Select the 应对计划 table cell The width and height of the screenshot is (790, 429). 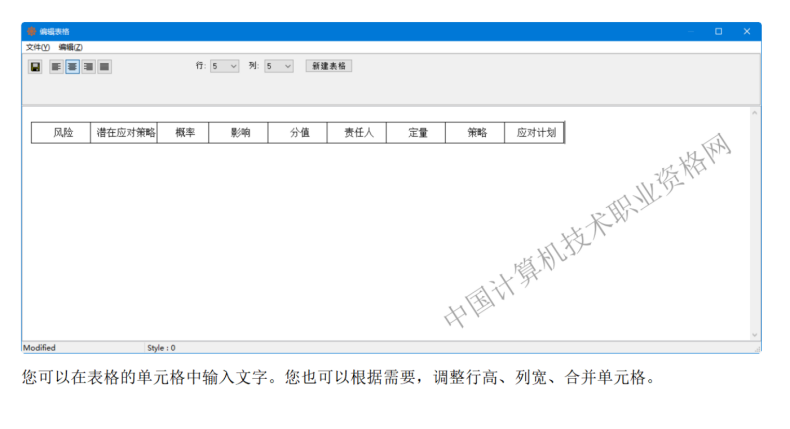pos(535,133)
